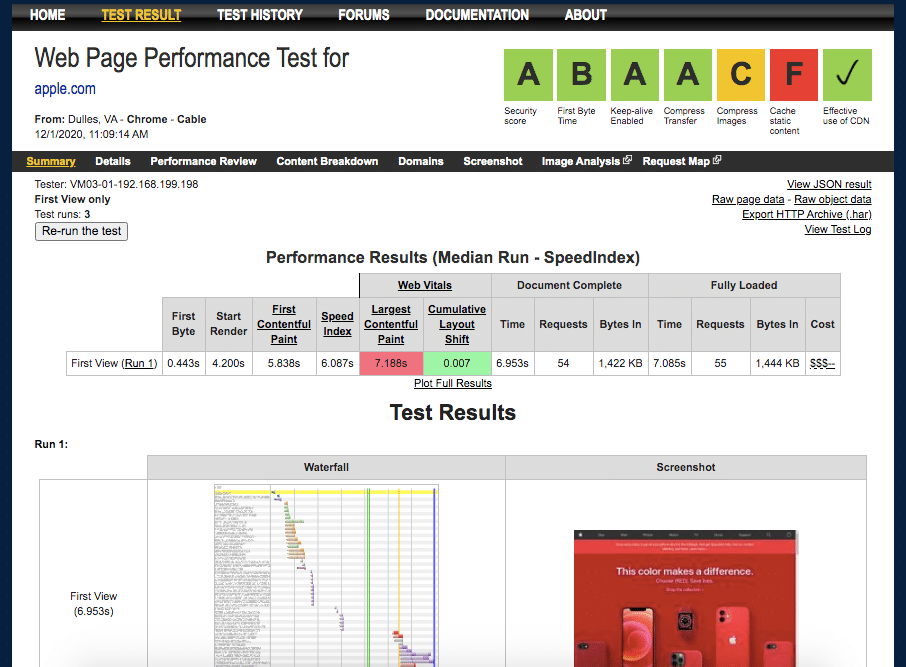Open the Raw object data link

tap(833, 199)
